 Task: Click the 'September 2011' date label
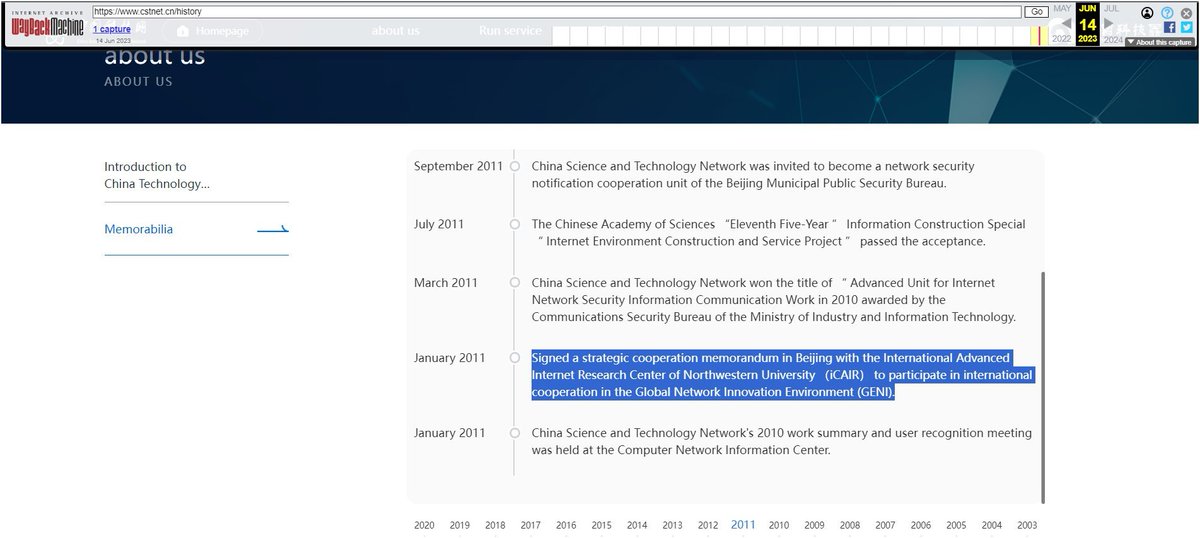tap(458, 166)
